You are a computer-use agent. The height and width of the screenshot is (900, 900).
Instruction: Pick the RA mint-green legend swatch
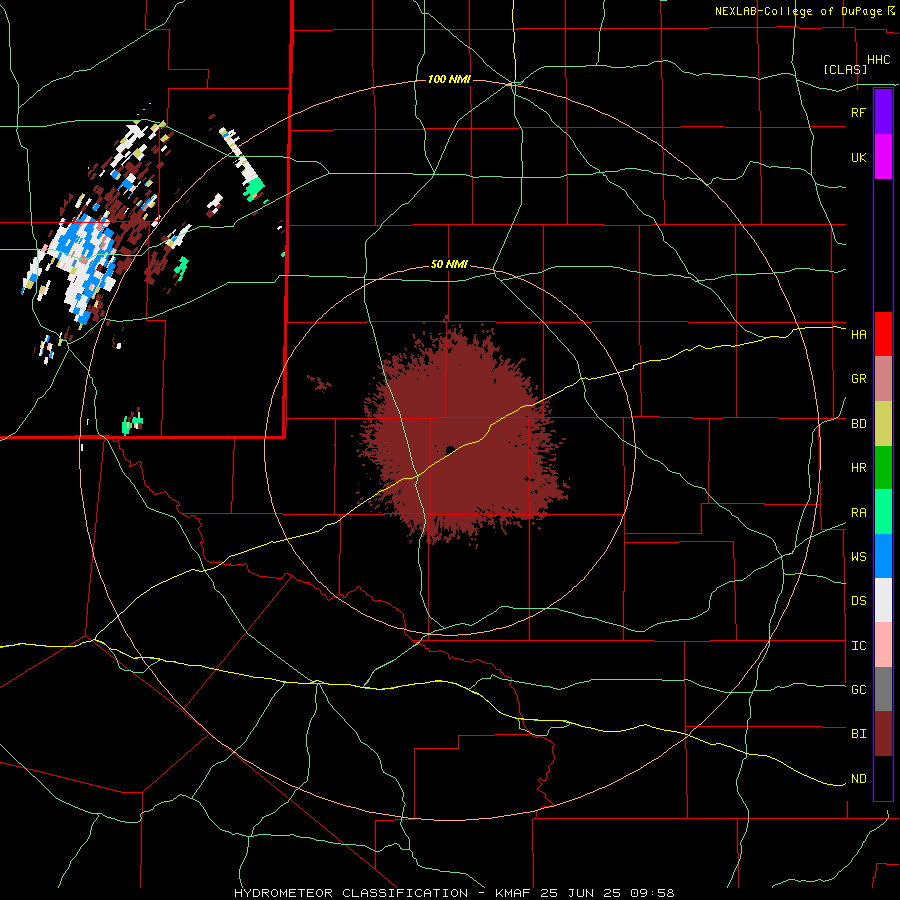point(883,512)
